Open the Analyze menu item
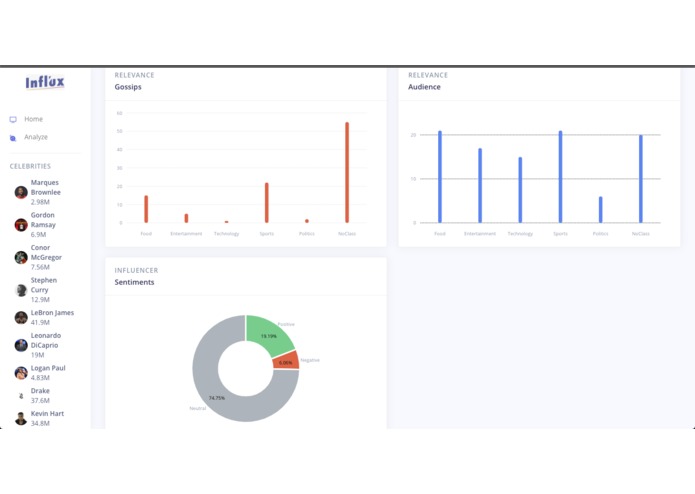Image resolution: width=695 pixels, height=494 pixels. 35,137
